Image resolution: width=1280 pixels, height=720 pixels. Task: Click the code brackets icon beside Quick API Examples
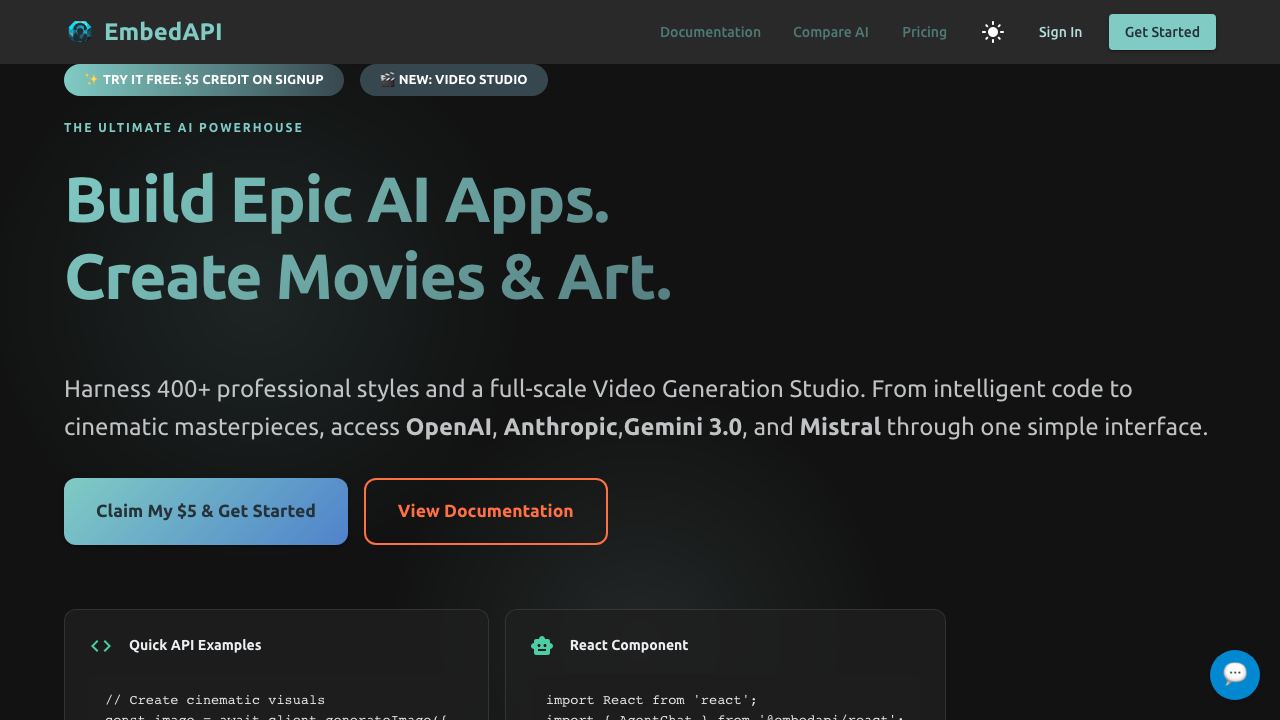pos(101,646)
